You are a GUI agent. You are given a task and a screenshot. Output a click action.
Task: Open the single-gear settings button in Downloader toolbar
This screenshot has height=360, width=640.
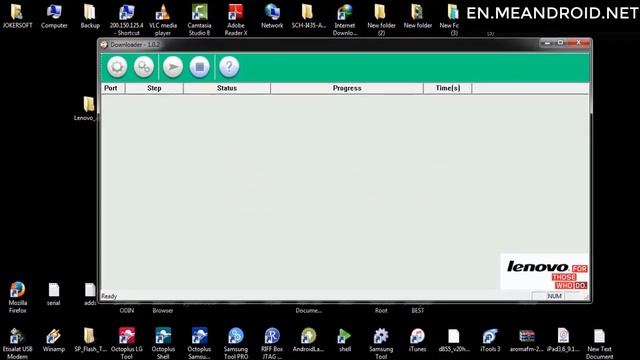click(117, 67)
